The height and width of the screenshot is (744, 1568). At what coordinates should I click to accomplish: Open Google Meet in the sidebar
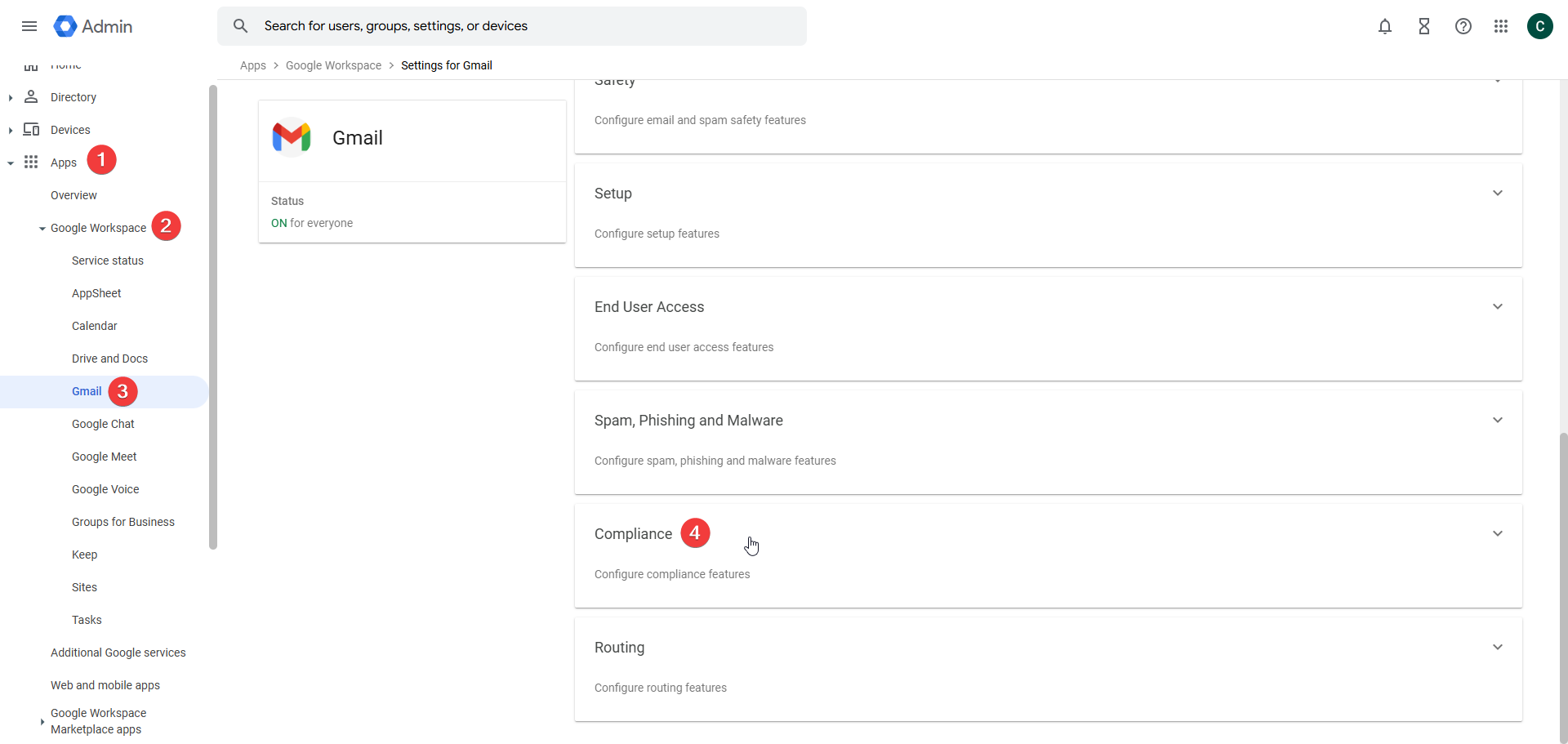[104, 457]
